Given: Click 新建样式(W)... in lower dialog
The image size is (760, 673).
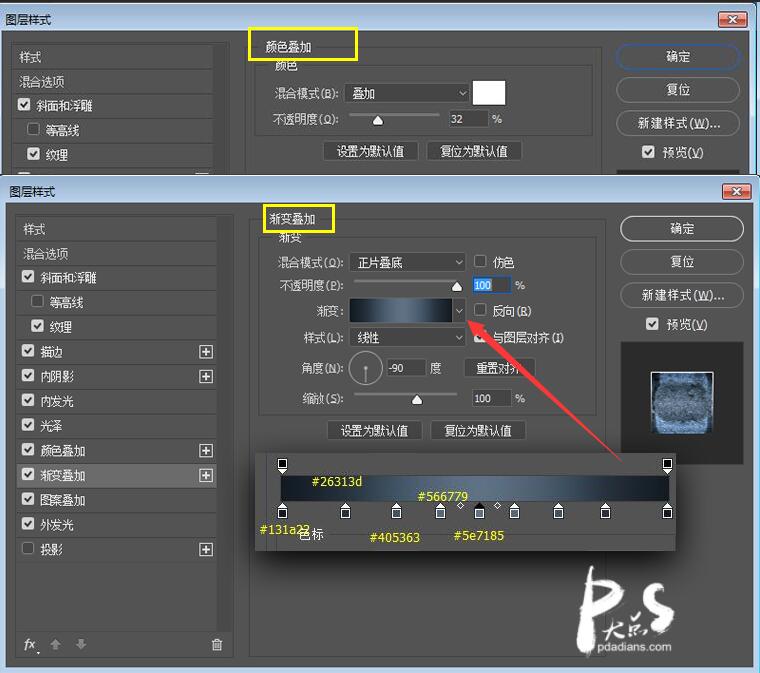Looking at the screenshot, I should point(681,295).
